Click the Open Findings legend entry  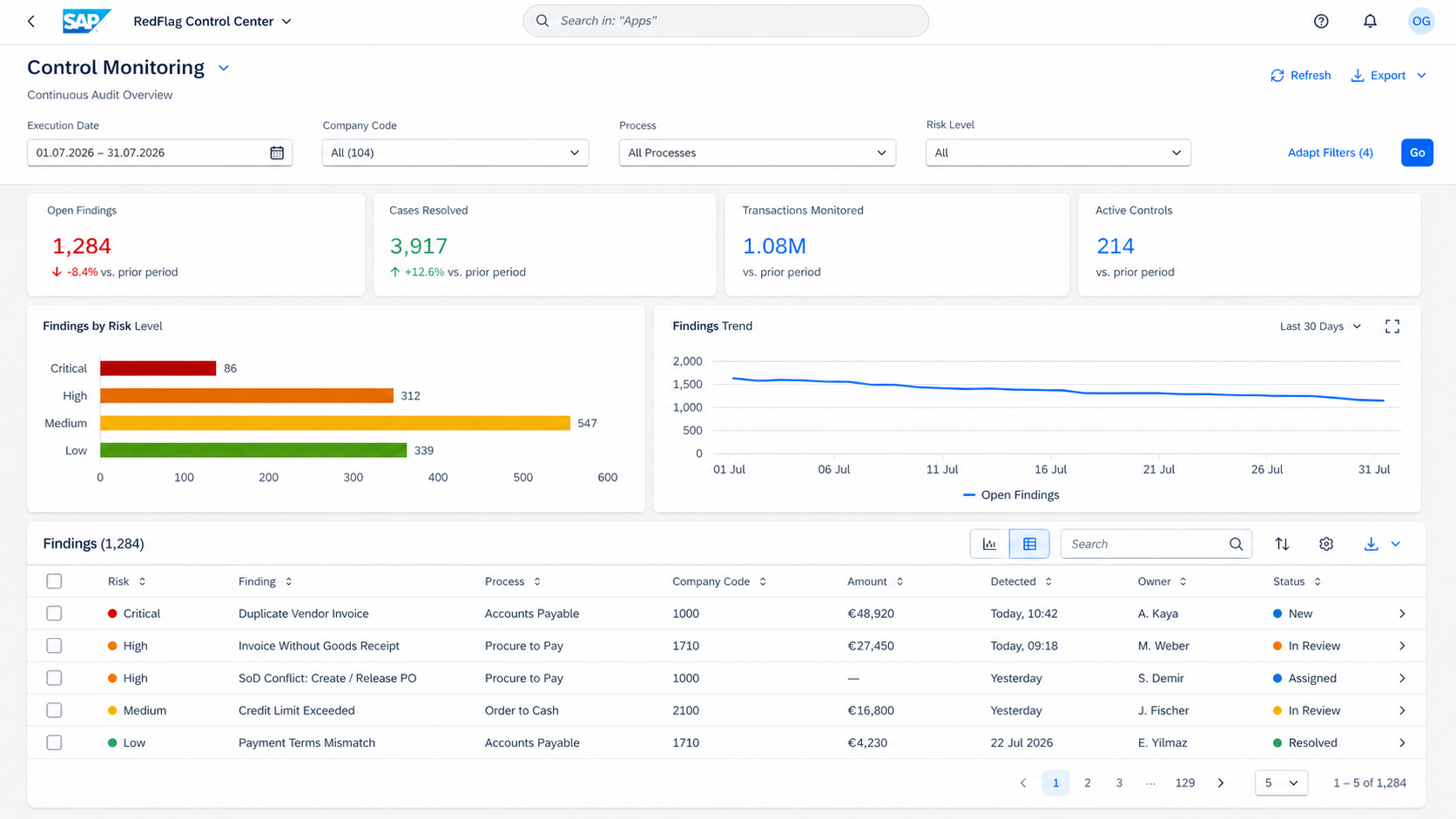coord(1011,495)
